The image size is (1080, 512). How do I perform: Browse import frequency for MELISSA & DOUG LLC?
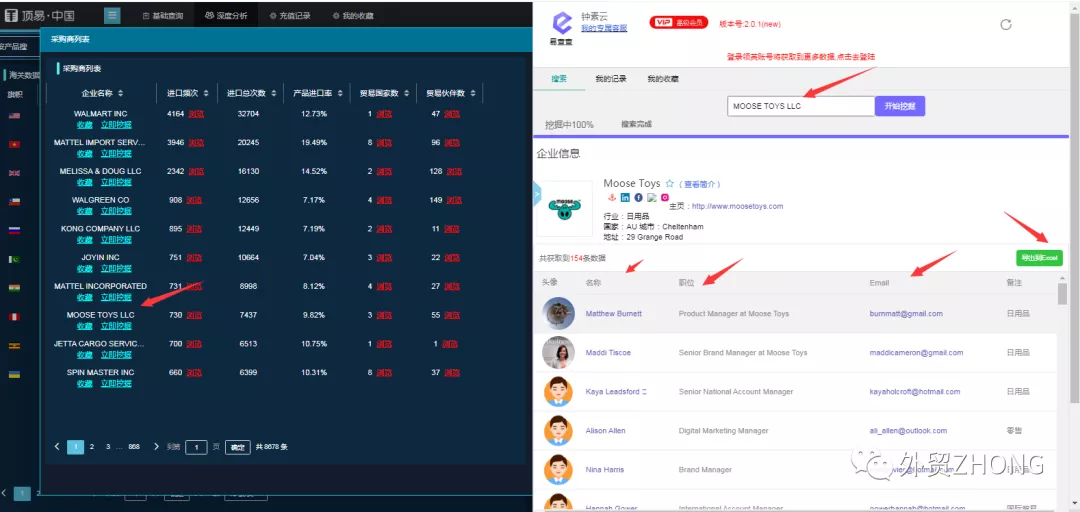(196, 171)
